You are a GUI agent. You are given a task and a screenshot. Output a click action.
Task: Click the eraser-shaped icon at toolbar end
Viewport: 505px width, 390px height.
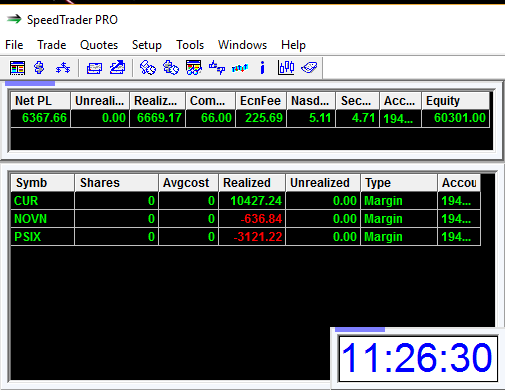(309, 68)
